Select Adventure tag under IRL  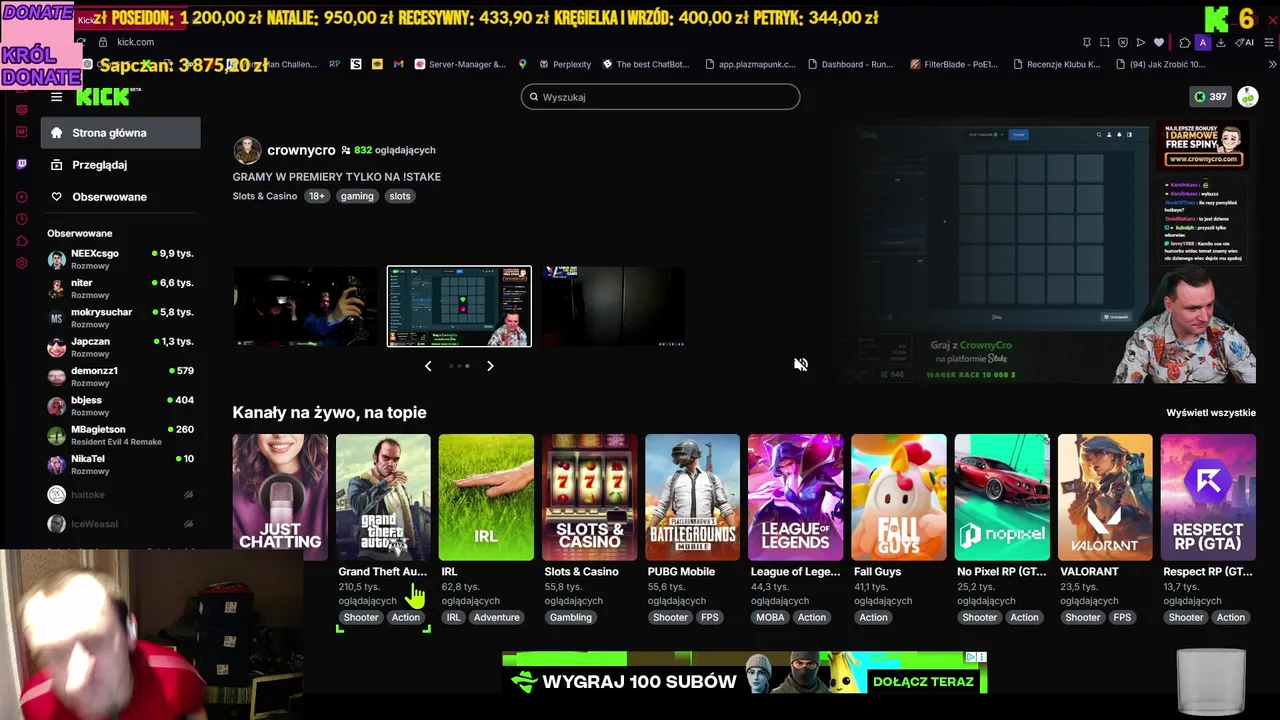497,617
